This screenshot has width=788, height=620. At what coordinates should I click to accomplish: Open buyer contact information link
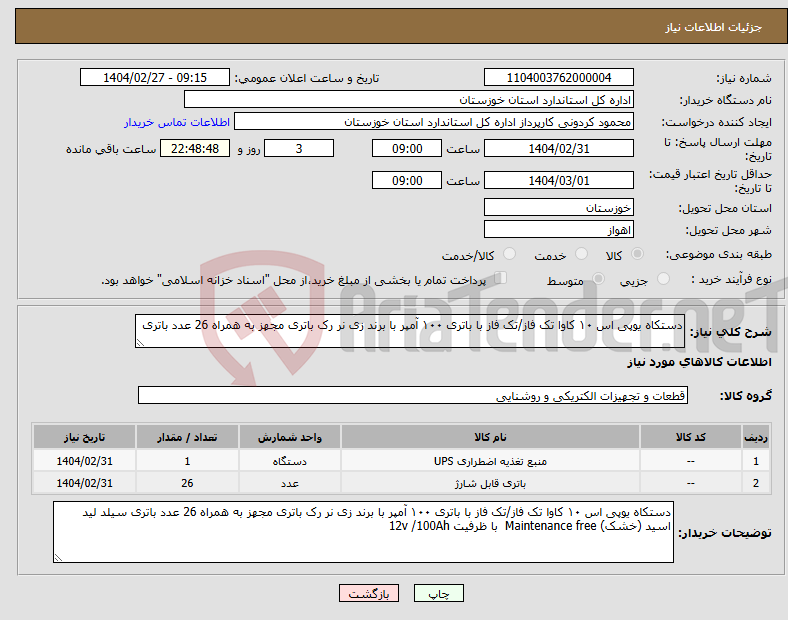pyautogui.click(x=177, y=122)
